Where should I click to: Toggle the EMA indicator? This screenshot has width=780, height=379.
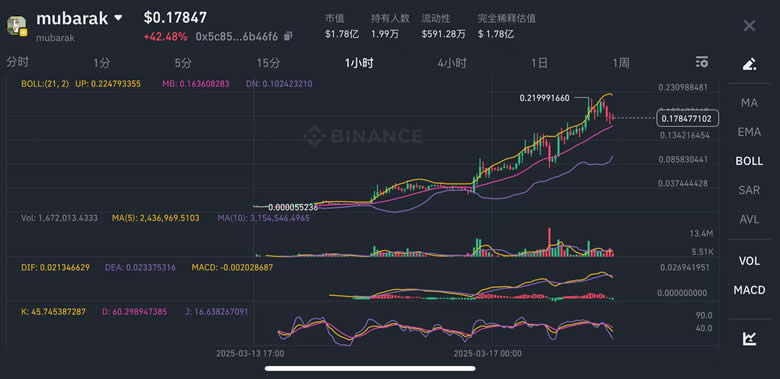click(749, 132)
